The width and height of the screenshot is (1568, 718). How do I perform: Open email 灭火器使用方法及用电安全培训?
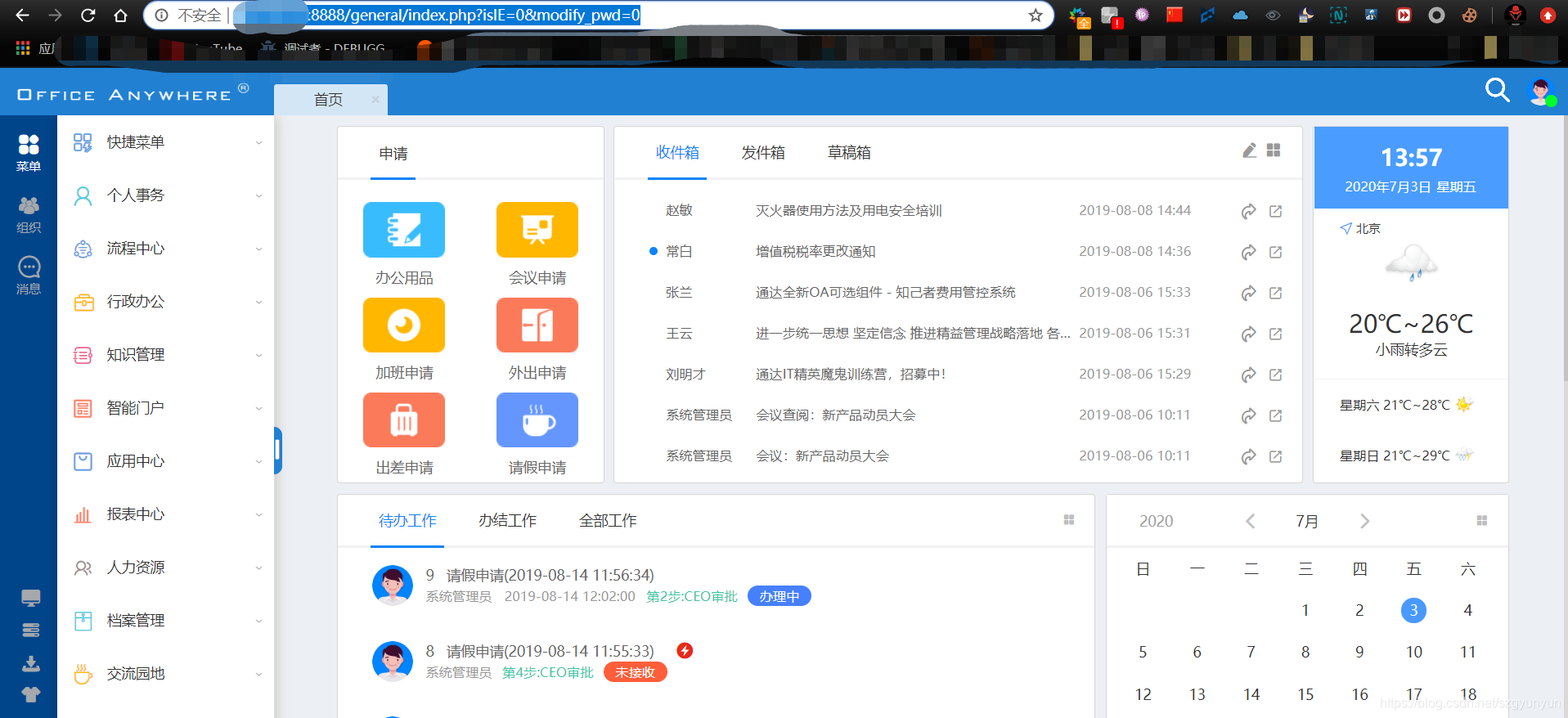coord(848,211)
